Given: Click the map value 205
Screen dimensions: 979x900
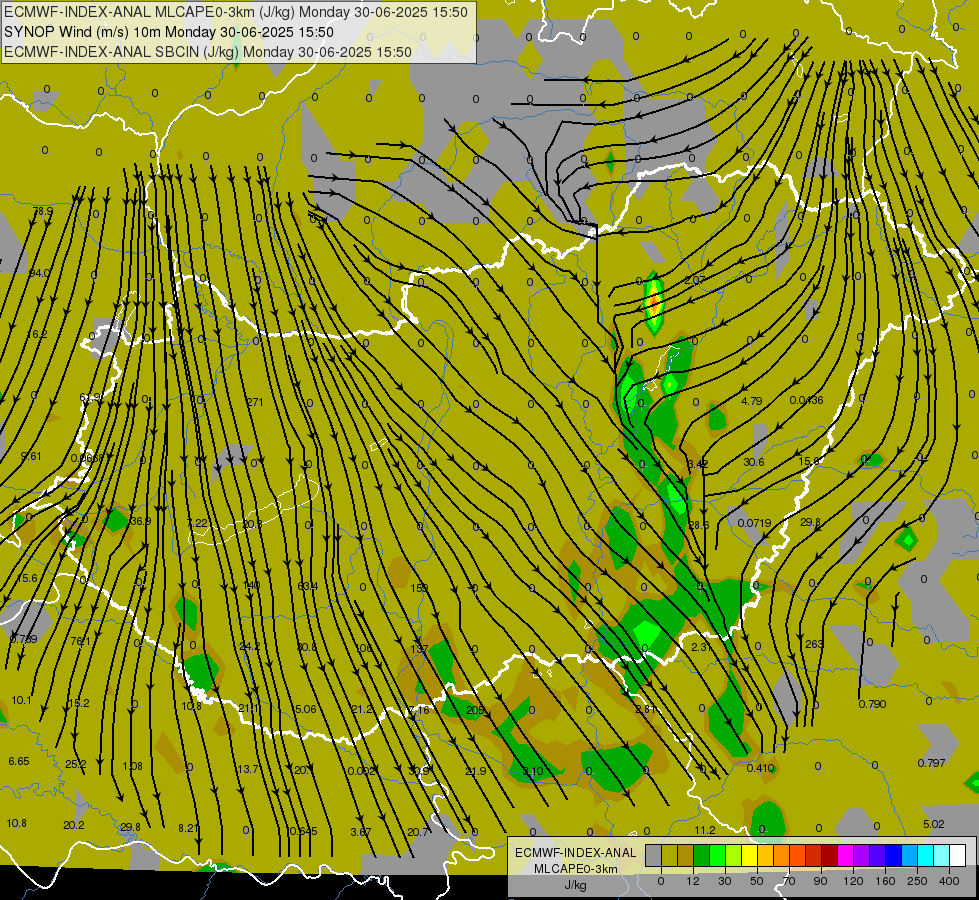Looking at the screenshot, I should pos(475,710).
